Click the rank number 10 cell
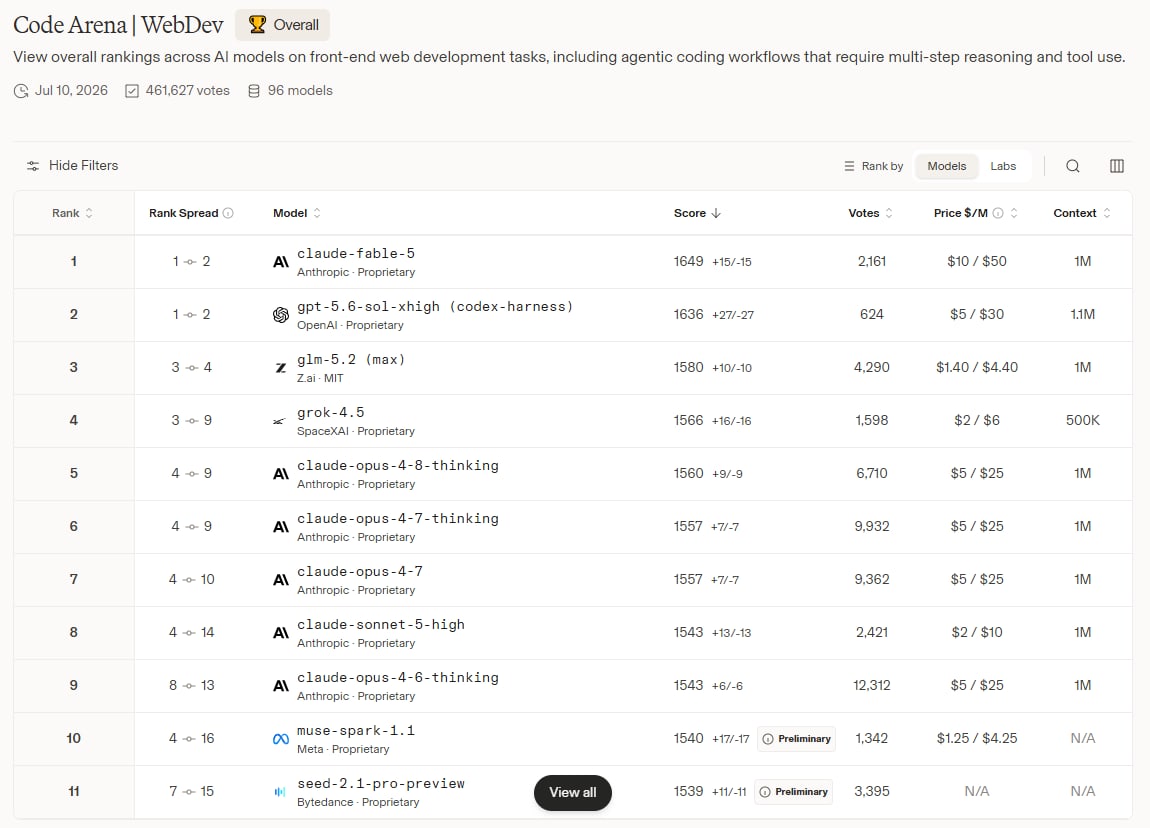 click(73, 739)
